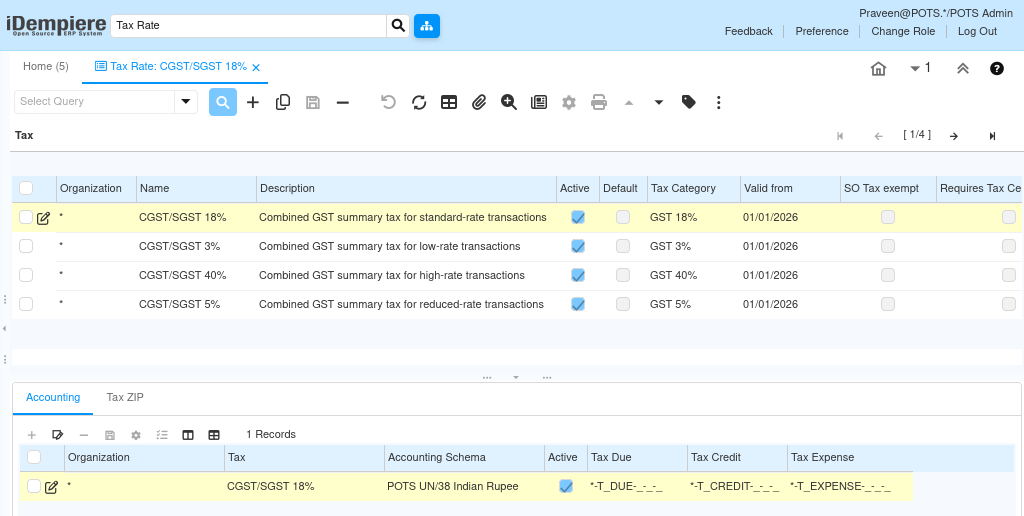Image resolution: width=1024 pixels, height=516 pixels.
Task: Select the CGST/SGST 3% row checkbox
Action: click(25, 246)
